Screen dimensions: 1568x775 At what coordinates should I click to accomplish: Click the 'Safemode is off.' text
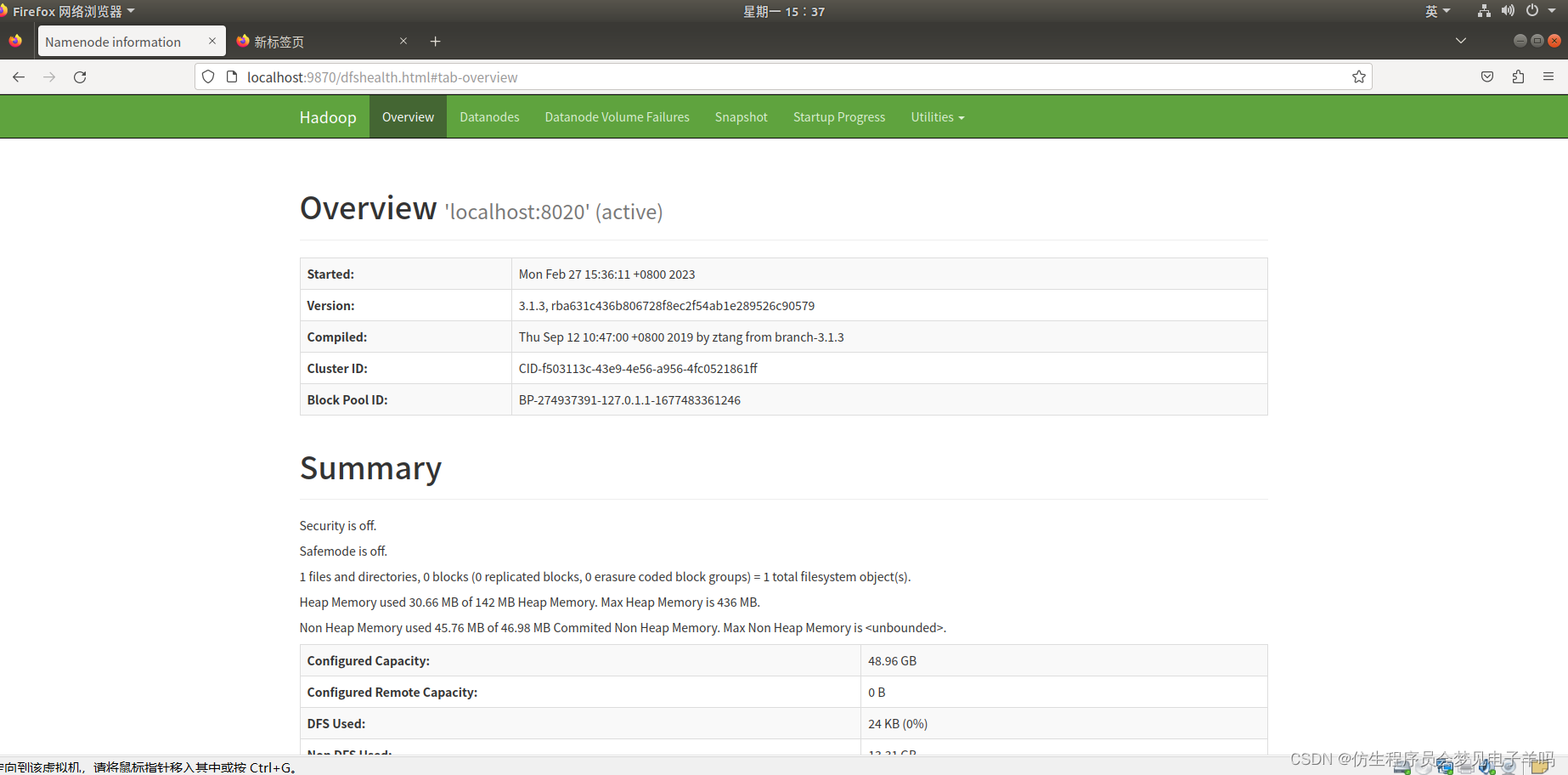(x=343, y=552)
